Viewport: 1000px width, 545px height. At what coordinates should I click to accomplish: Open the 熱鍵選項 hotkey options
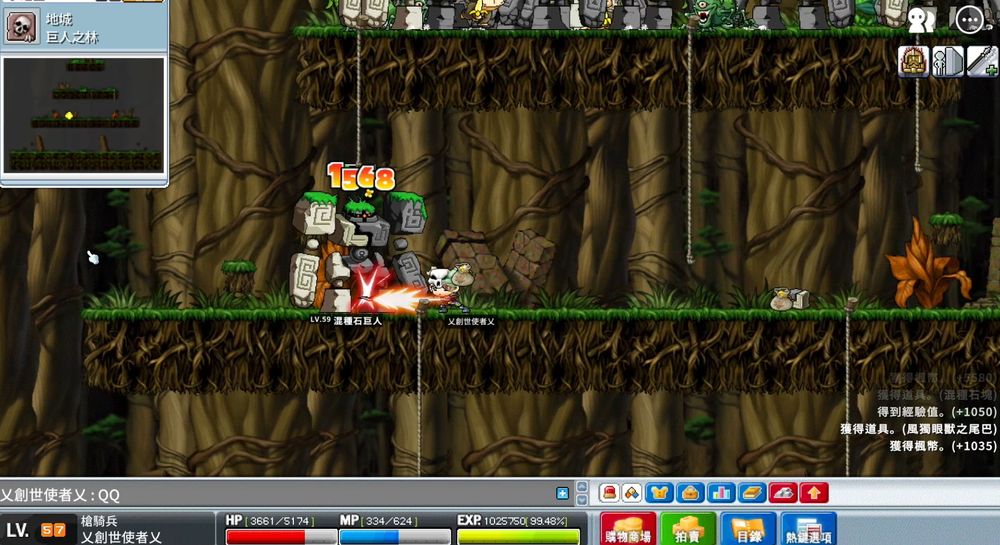808,529
